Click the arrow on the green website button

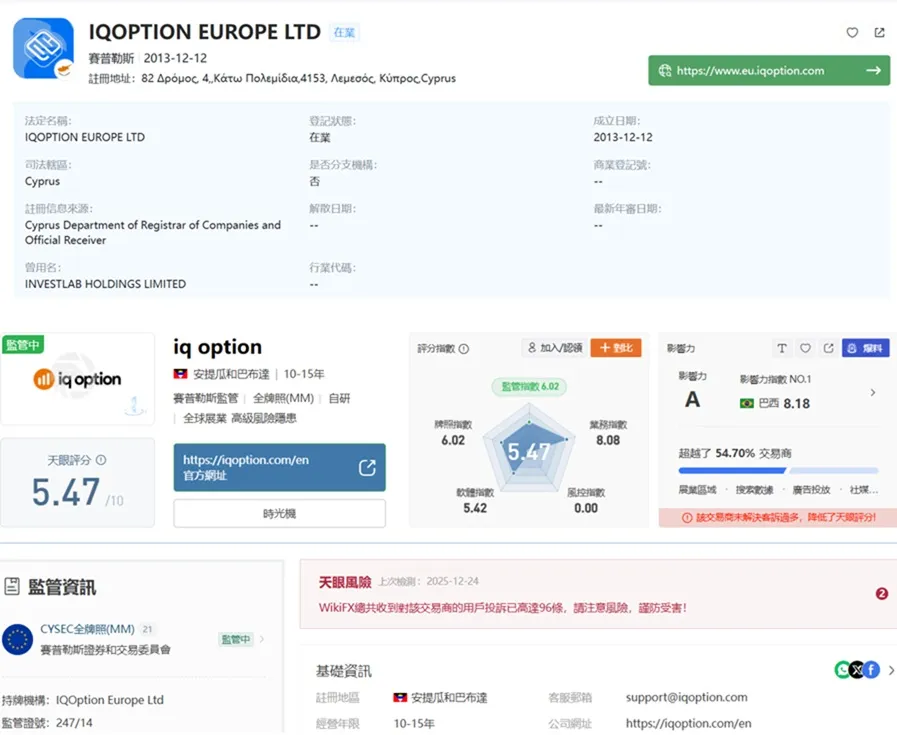(x=873, y=70)
